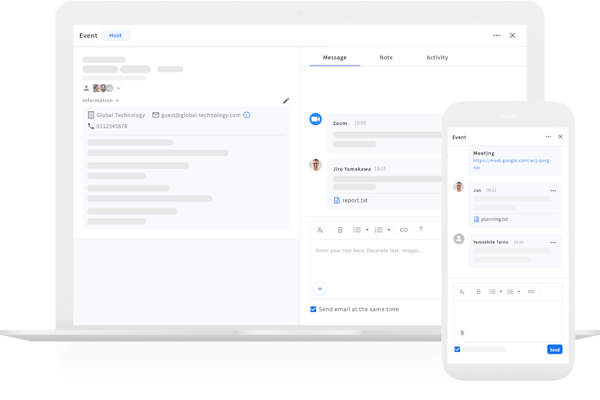This screenshot has width=600, height=400.
Task: Open the text style tool in laptop editor
Action: coord(320,230)
